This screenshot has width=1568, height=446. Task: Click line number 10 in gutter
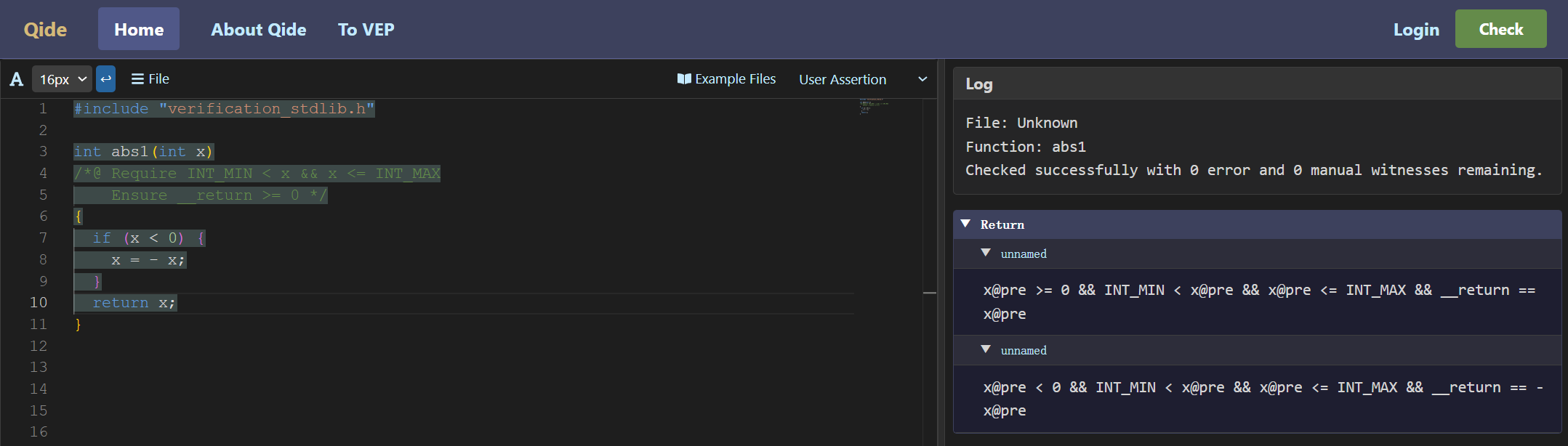[x=39, y=303]
